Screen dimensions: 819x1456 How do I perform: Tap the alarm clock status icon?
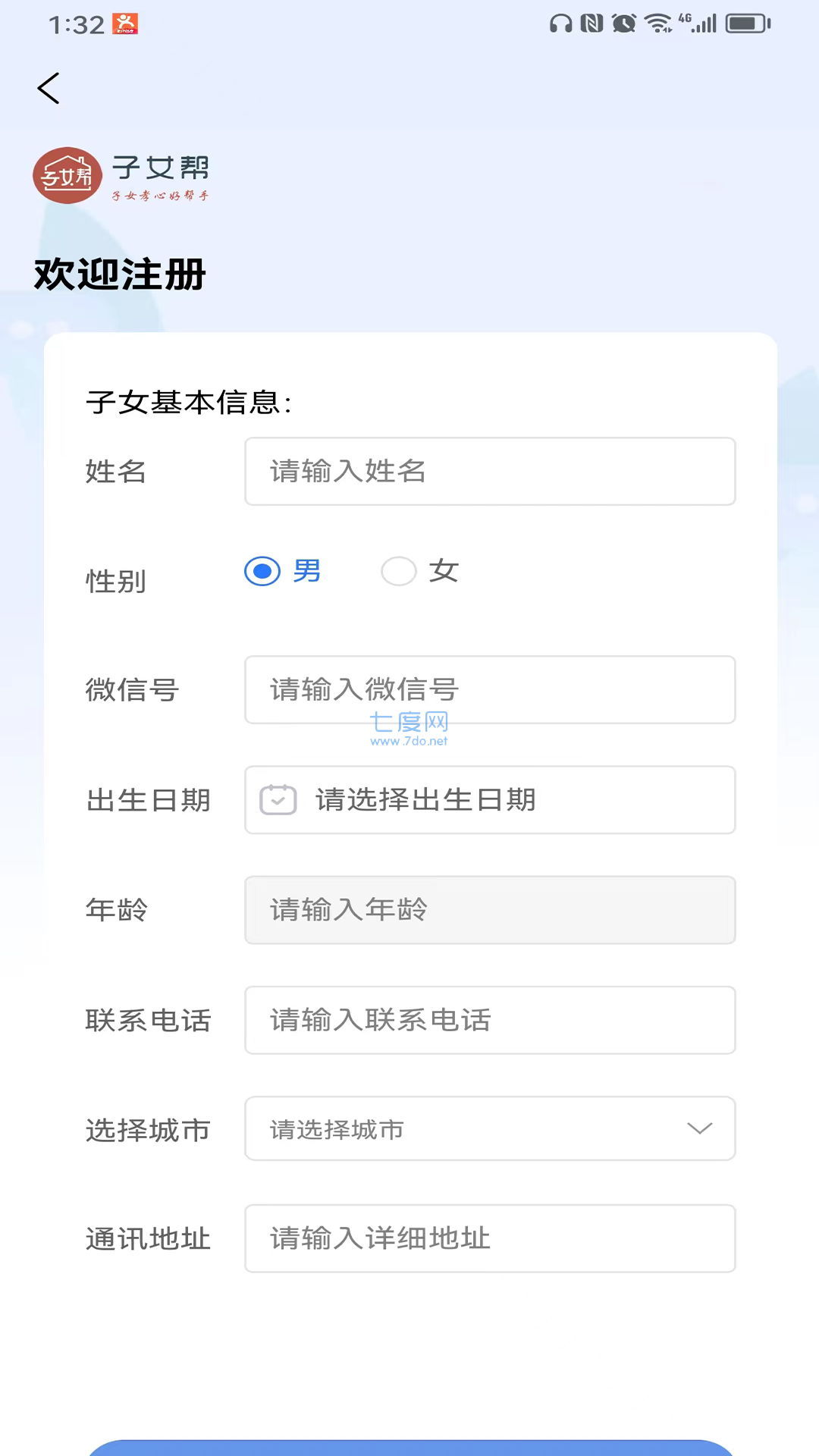(x=624, y=24)
